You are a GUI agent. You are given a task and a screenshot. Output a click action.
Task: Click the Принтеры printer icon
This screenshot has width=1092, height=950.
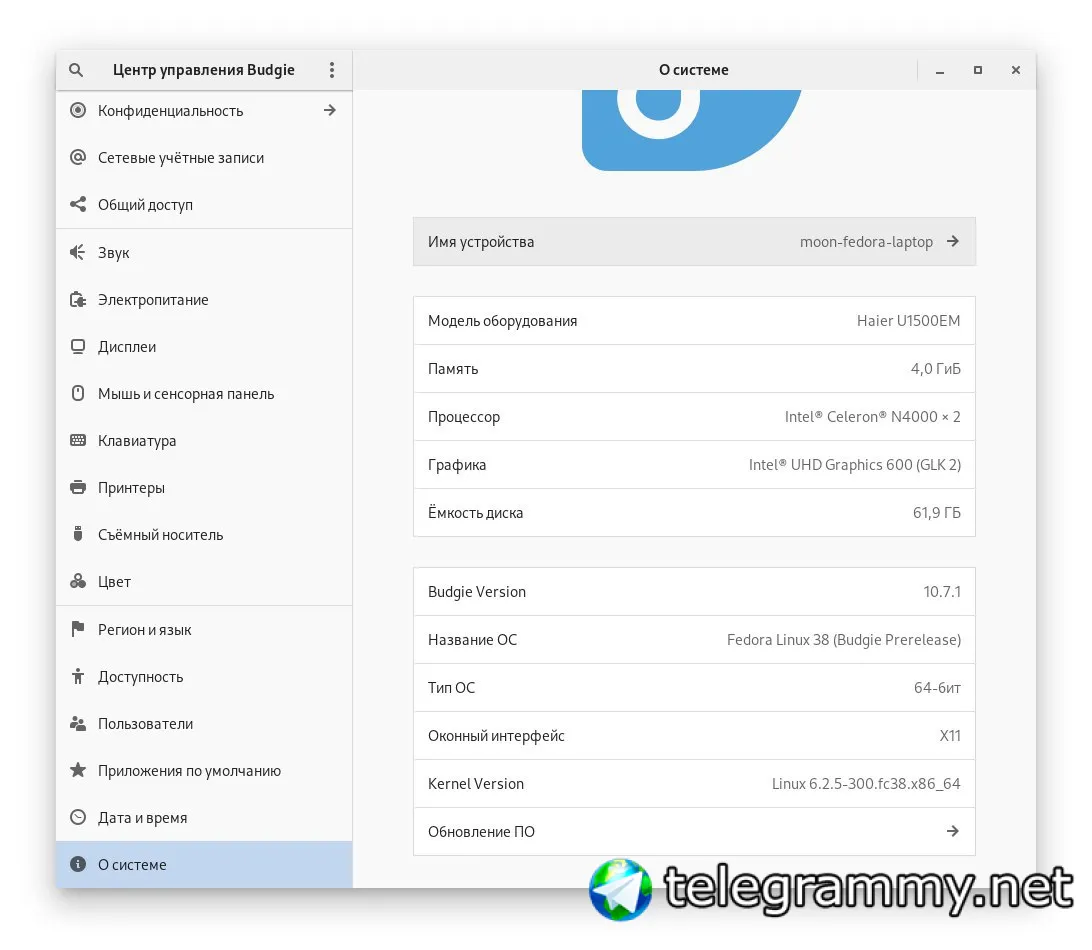coord(78,487)
